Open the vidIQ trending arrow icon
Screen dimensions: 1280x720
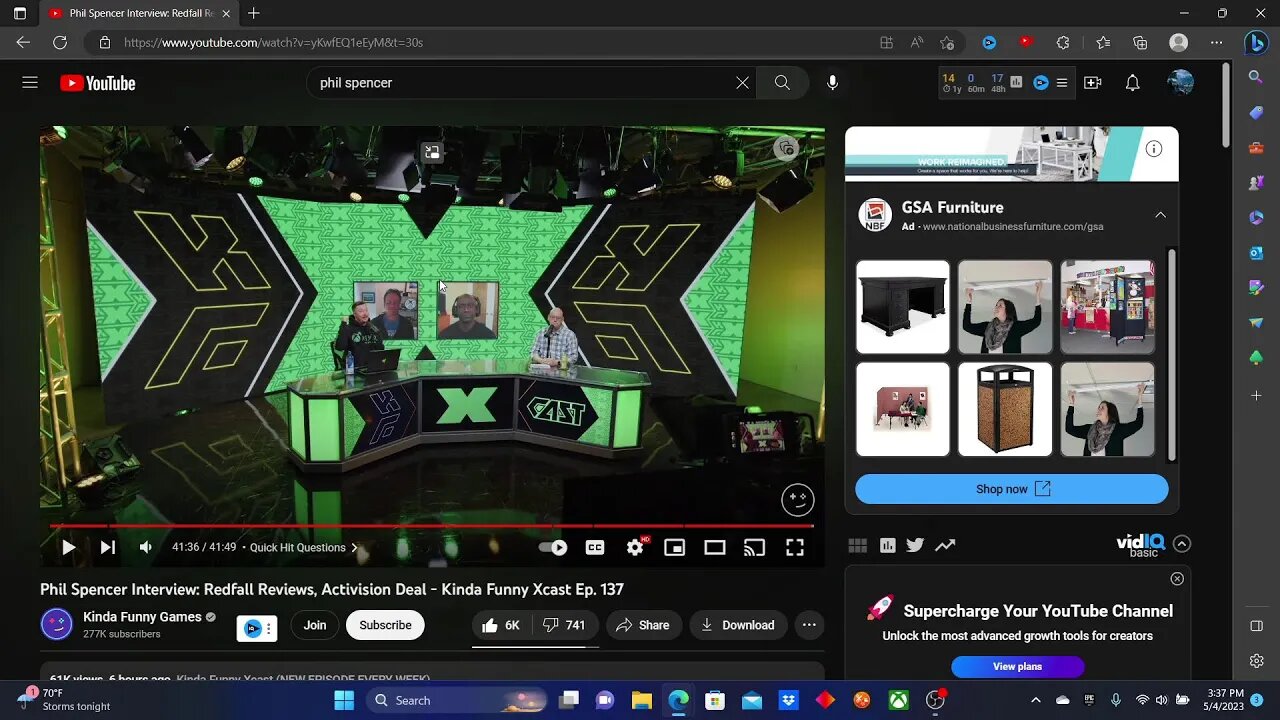(945, 545)
